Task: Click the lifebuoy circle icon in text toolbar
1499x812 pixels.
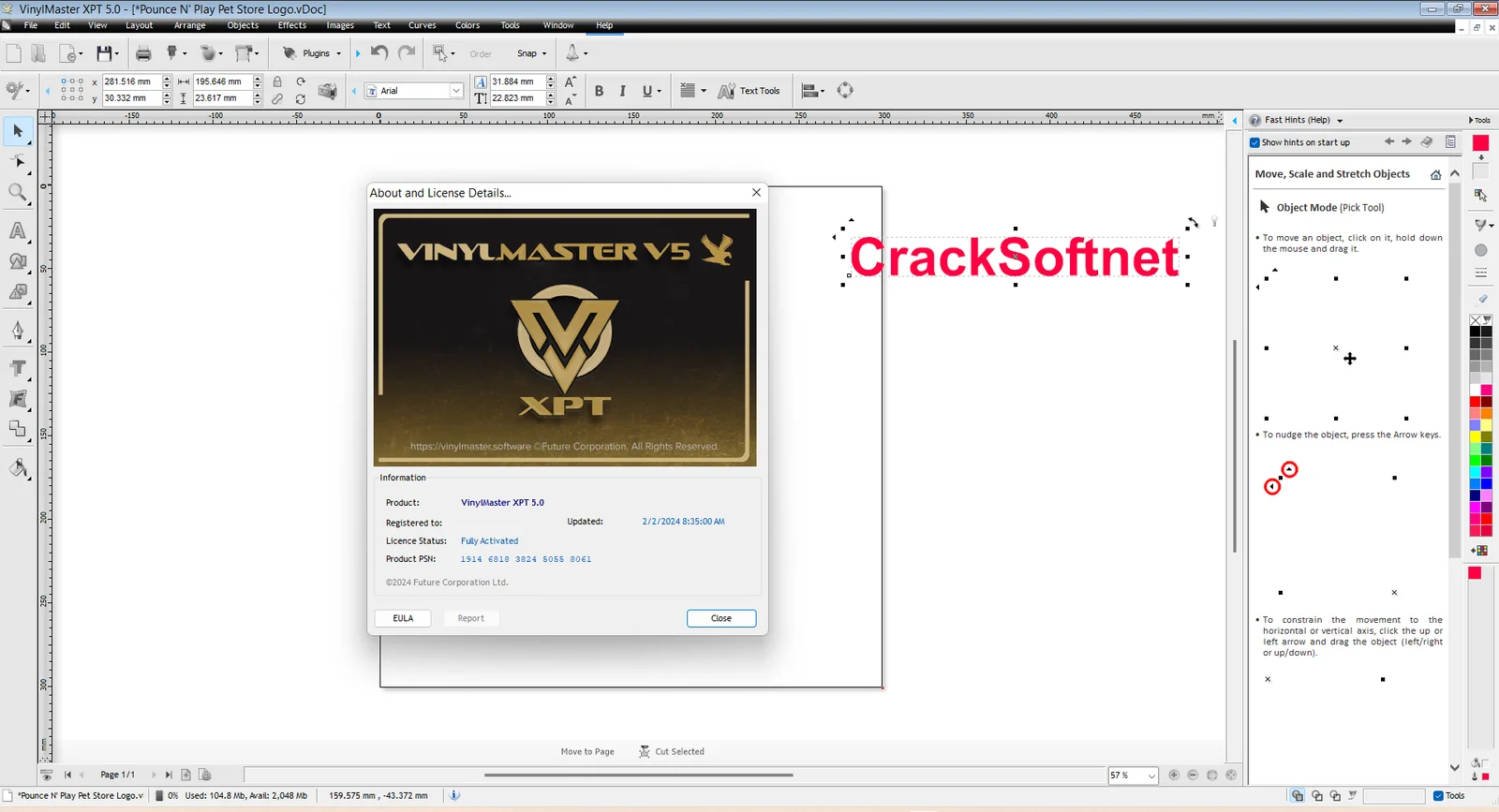Action: [x=845, y=90]
